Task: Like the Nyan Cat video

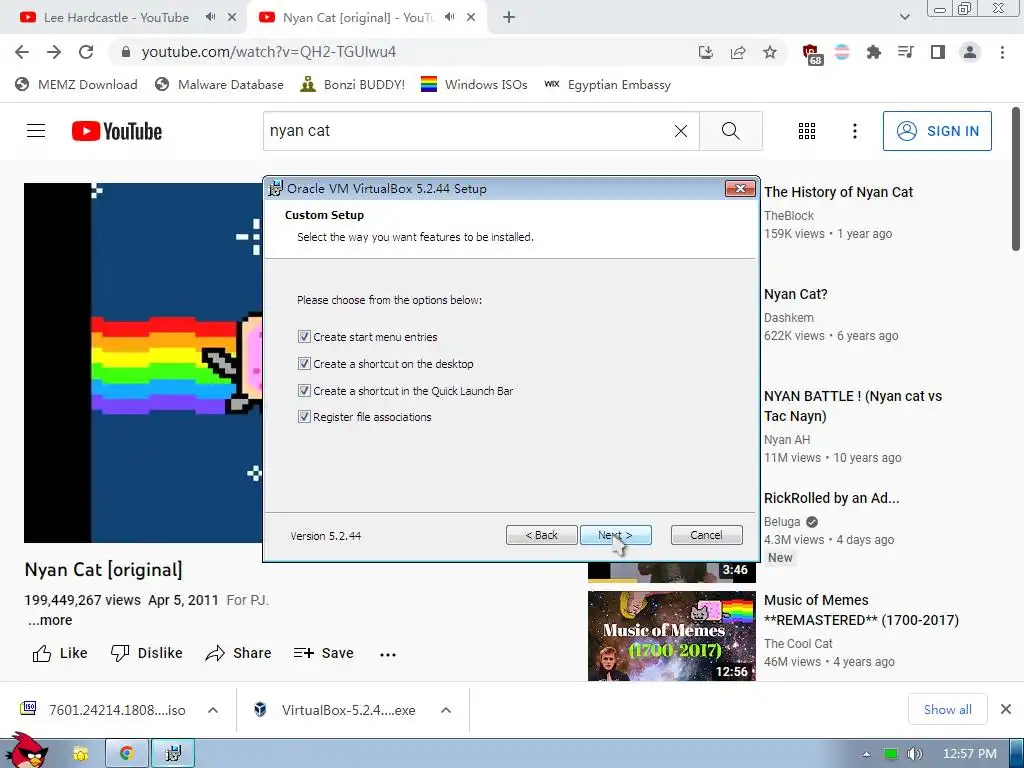Action: (x=60, y=653)
